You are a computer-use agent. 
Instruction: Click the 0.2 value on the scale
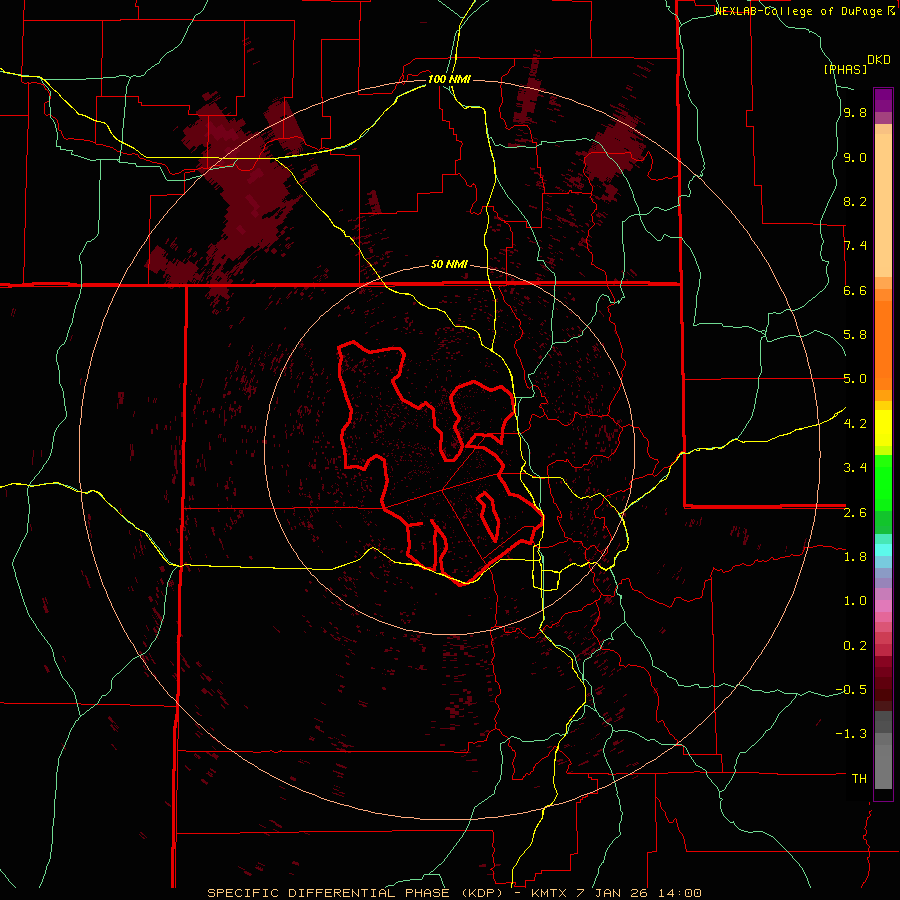(855, 646)
